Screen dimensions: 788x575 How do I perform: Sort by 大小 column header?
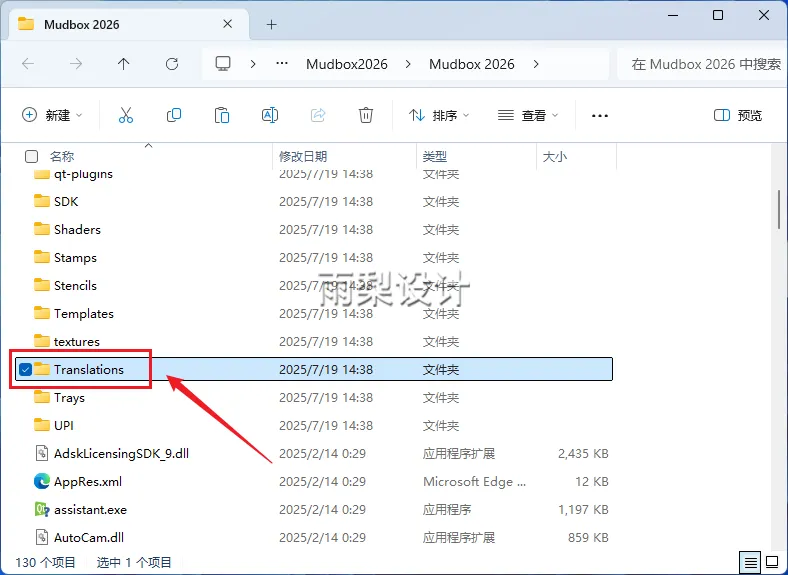point(555,157)
